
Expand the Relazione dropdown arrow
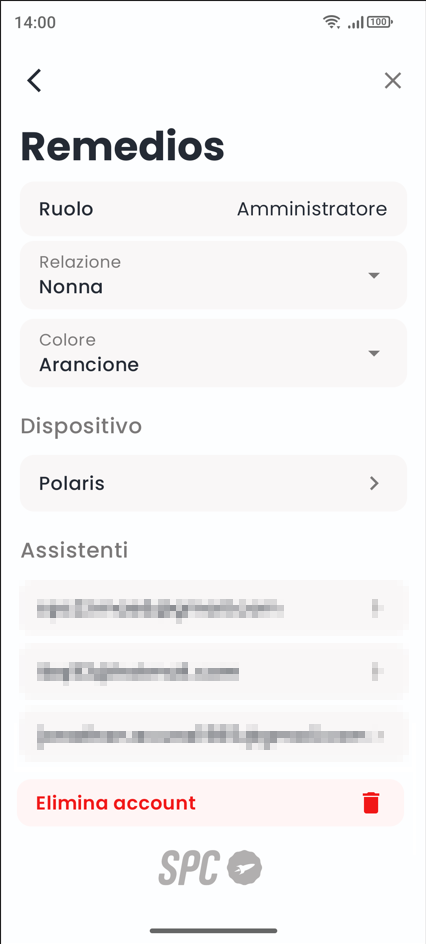[x=374, y=275]
